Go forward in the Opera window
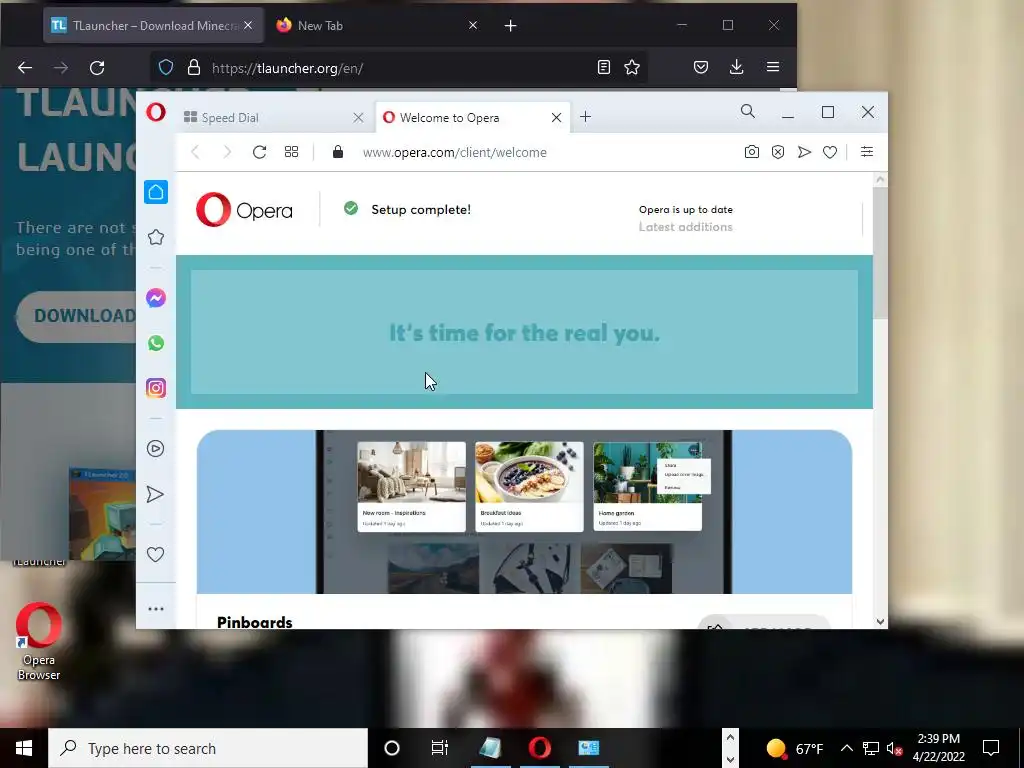Screen dimensions: 1024x768 coord(227,152)
